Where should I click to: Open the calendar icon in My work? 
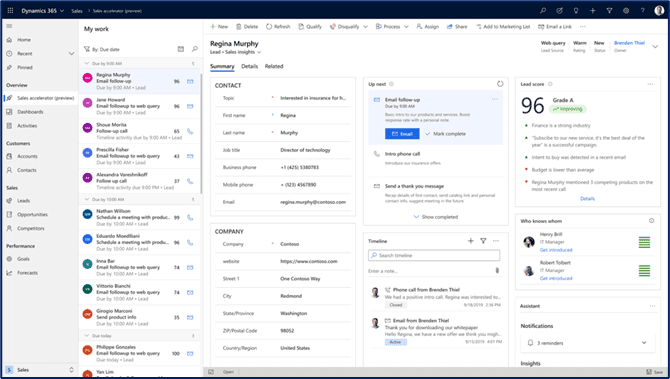[x=181, y=49]
